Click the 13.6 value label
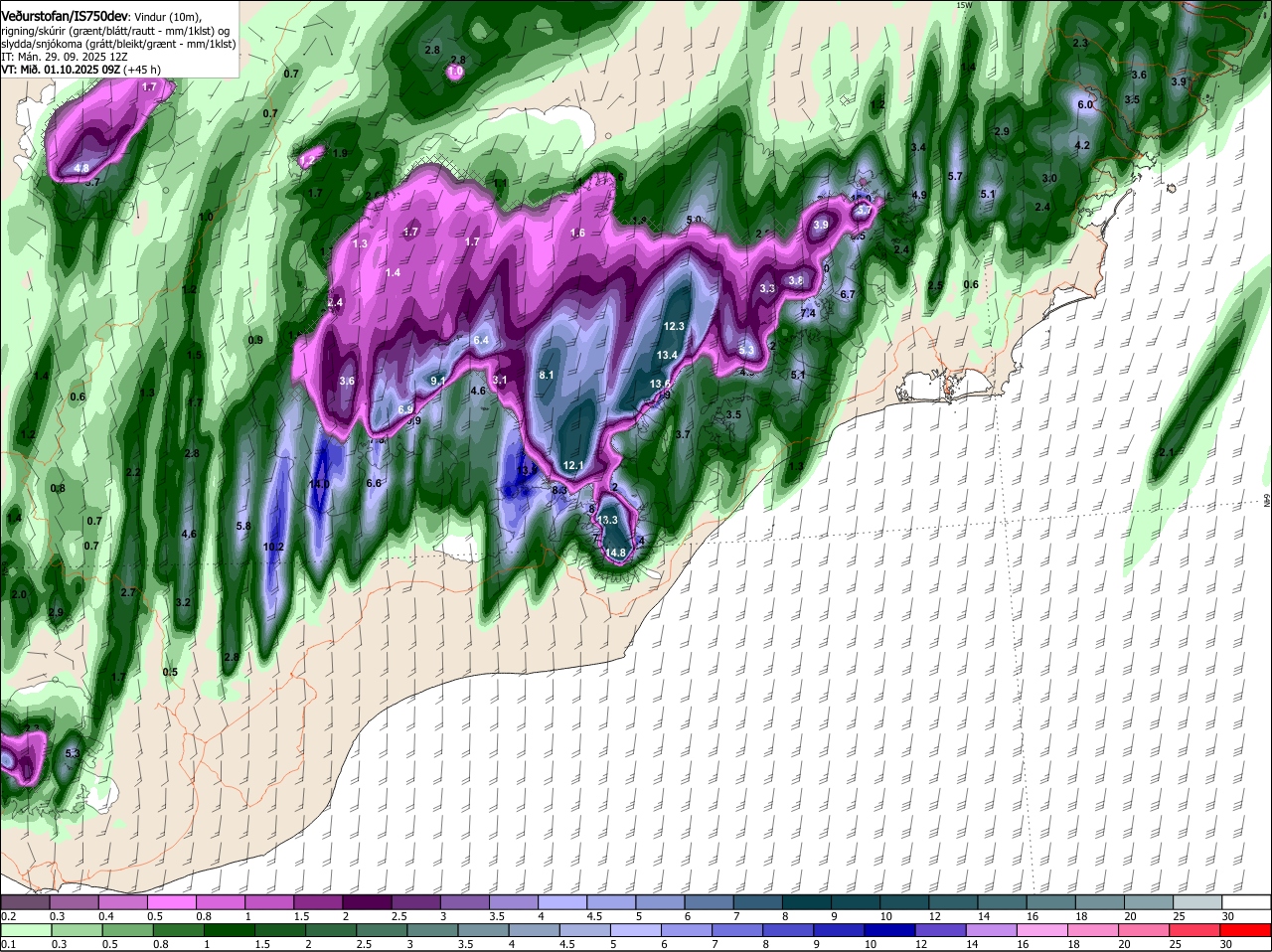 point(660,384)
